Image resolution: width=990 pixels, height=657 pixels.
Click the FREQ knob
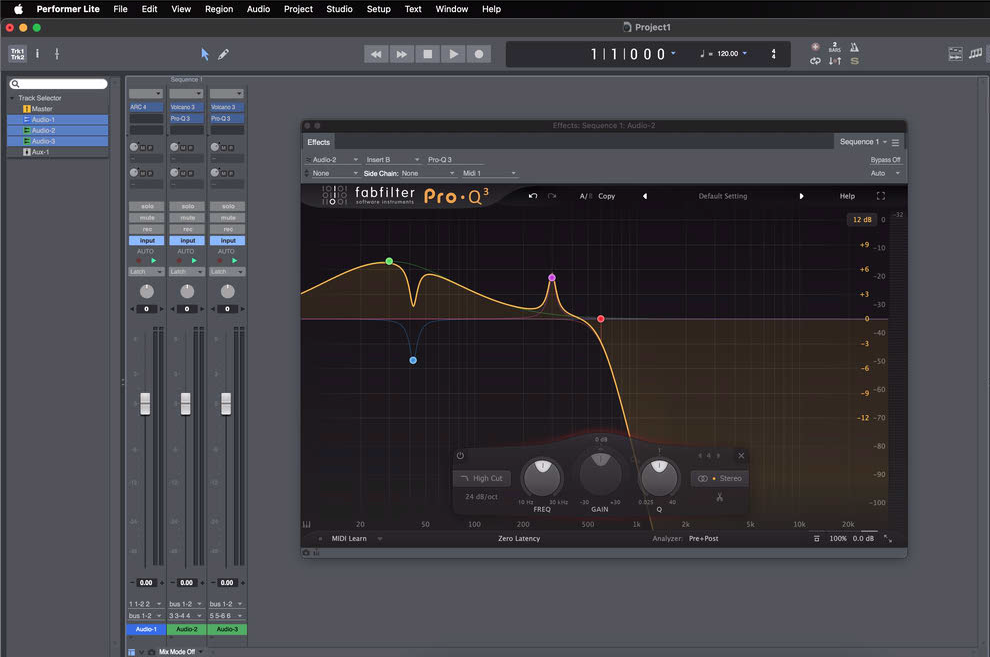click(x=541, y=477)
